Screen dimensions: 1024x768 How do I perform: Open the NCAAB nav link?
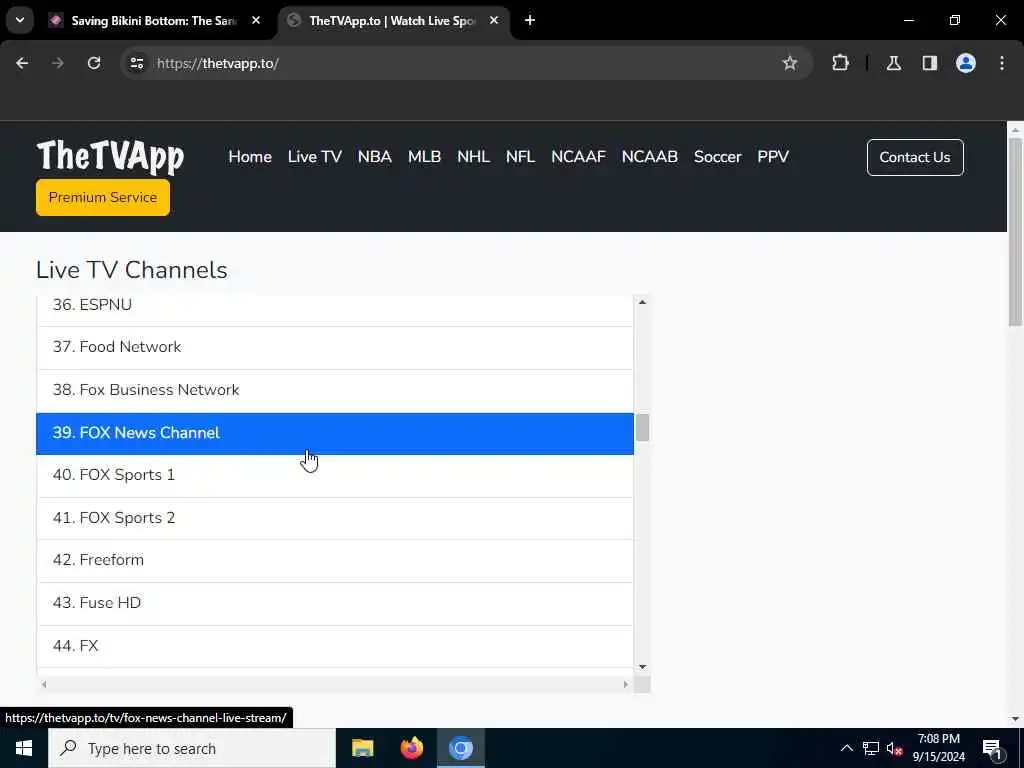pos(650,157)
